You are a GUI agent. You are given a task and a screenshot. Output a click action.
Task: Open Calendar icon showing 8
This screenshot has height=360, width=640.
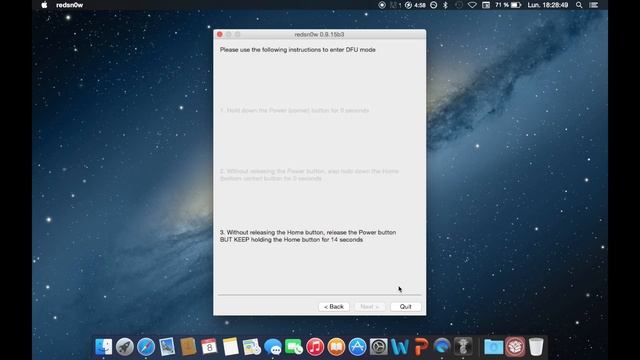(x=209, y=347)
